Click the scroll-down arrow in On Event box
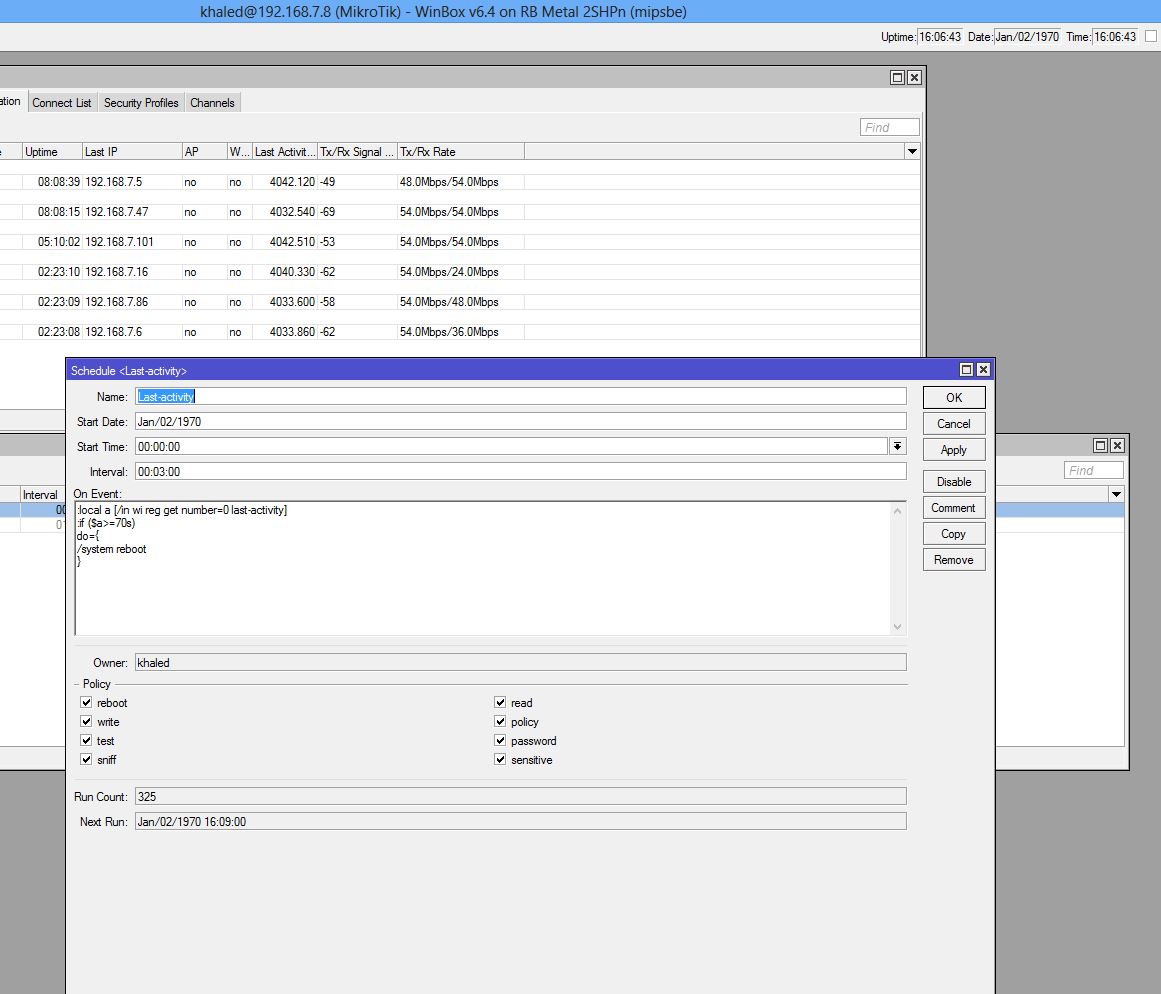The width and height of the screenshot is (1161, 994). click(898, 625)
